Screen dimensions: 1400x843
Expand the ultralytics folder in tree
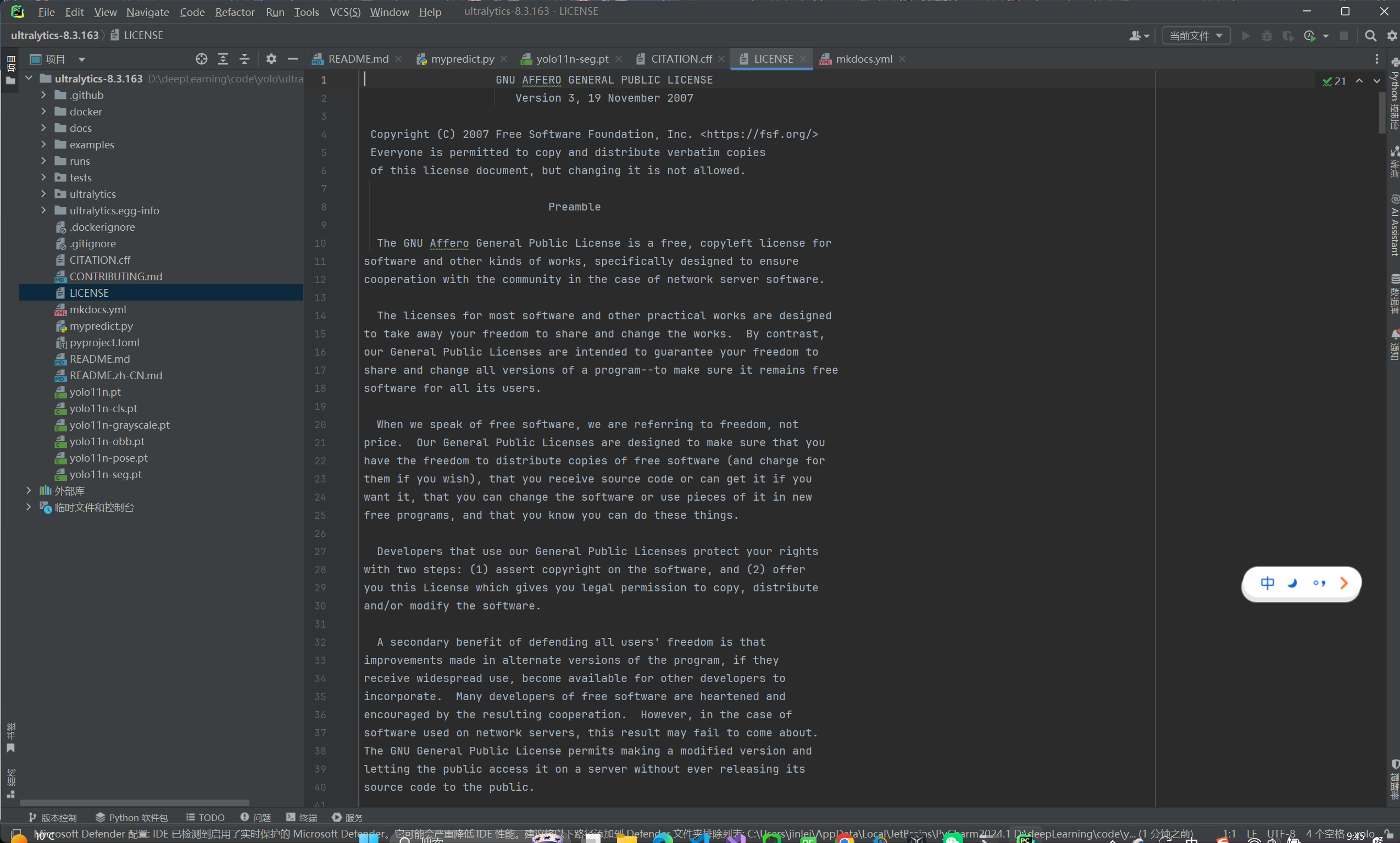click(x=44, y=195)
